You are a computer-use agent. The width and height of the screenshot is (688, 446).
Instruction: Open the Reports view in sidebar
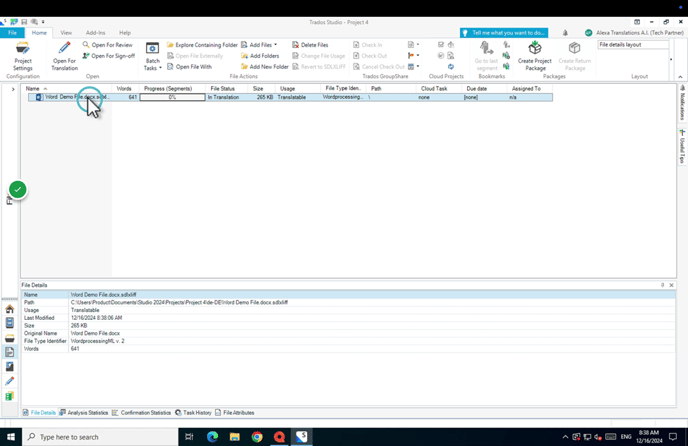coord(10,367)
